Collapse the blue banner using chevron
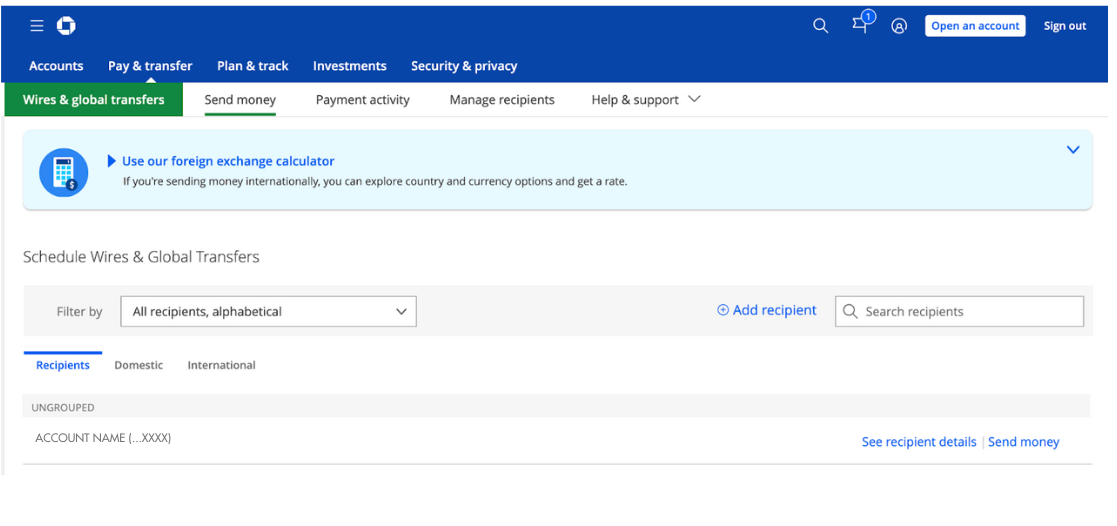The image size is (1117, 526). point(1072,150)
